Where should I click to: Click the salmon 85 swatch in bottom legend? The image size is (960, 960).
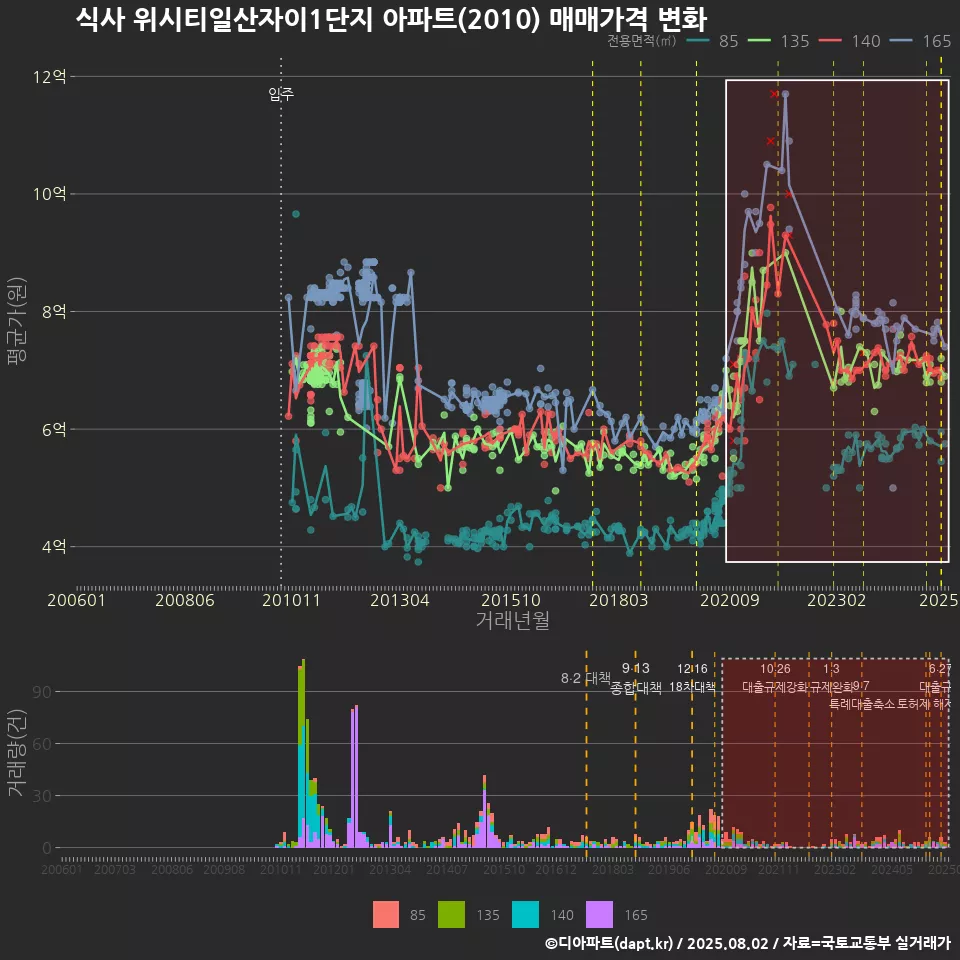[386, 915]
